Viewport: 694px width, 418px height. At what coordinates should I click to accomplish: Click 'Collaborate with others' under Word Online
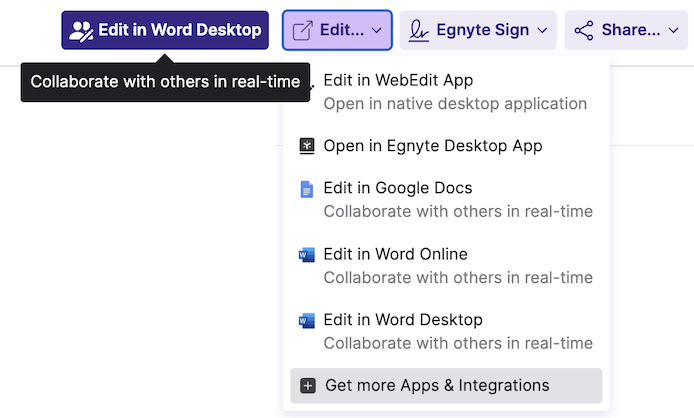click(458, 278)
